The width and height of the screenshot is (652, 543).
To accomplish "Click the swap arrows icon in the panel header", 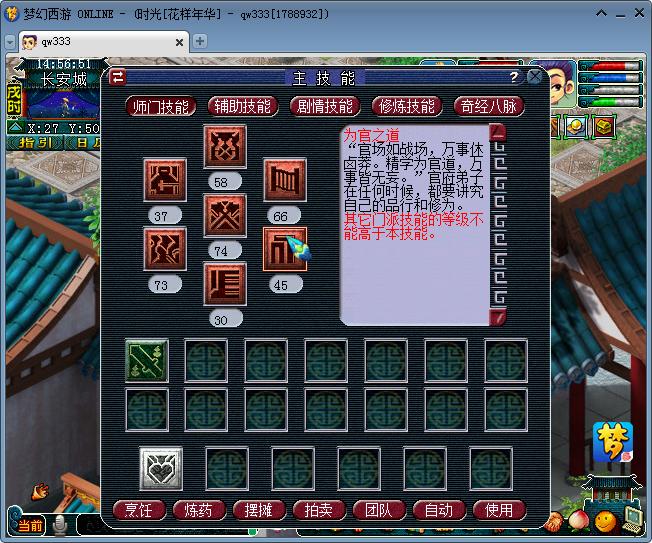I will click(x=118, y=77).
